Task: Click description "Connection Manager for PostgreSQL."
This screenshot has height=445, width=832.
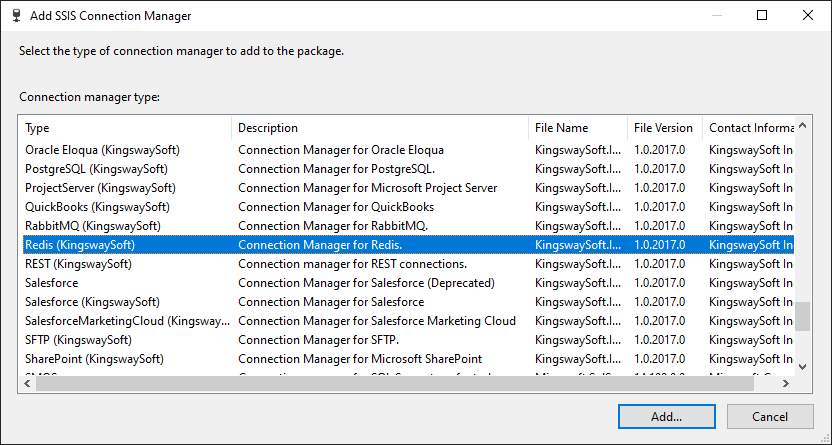Action: coord(336,169)
